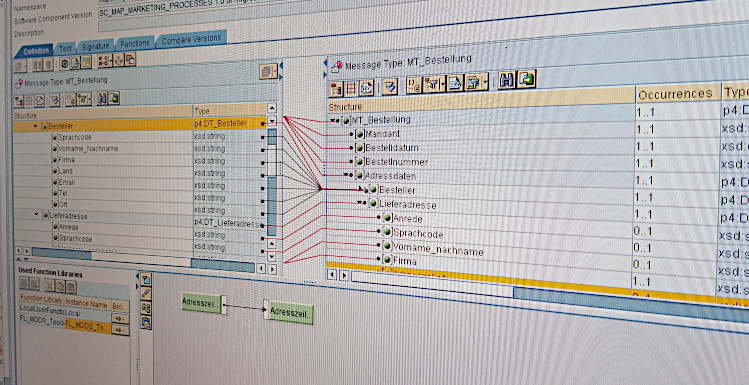Screen dimensions: 749x385
Task: Select the left Adresszeil... source field box
Action: click(202, 303)
